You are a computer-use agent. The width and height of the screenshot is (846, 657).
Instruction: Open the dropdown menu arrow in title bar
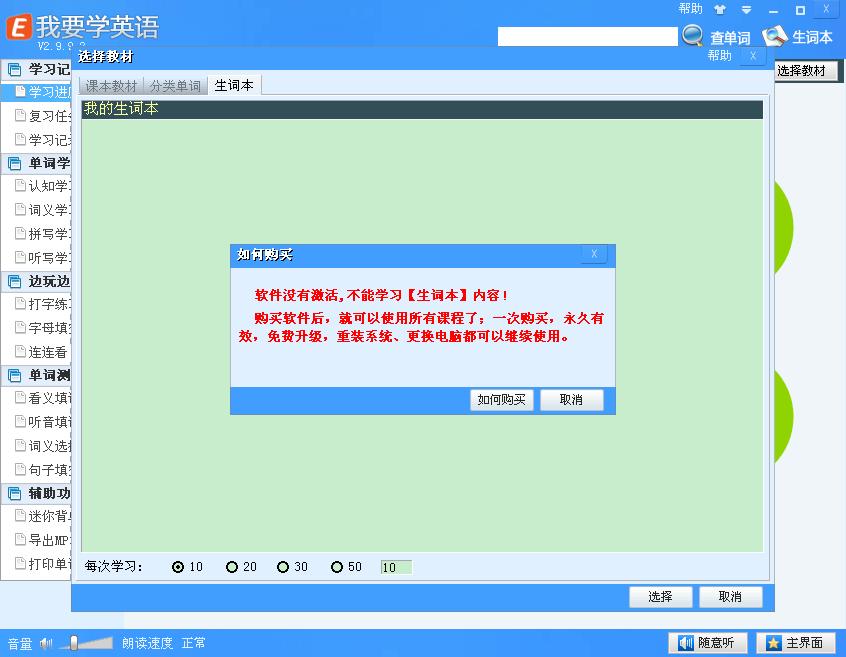tap(746, 10)
